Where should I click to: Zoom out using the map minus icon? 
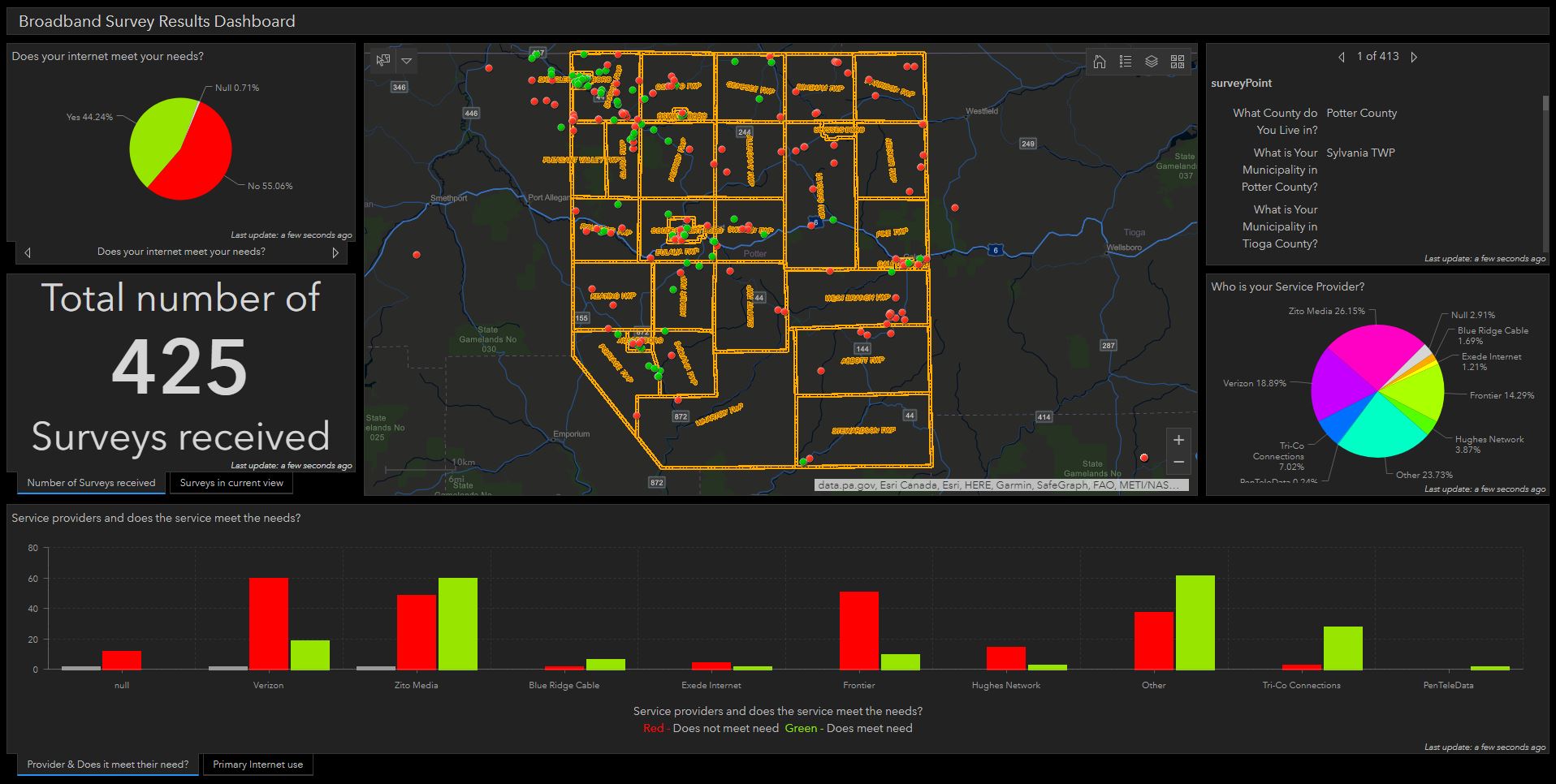pyautogui.click(x=1179, y=461)
